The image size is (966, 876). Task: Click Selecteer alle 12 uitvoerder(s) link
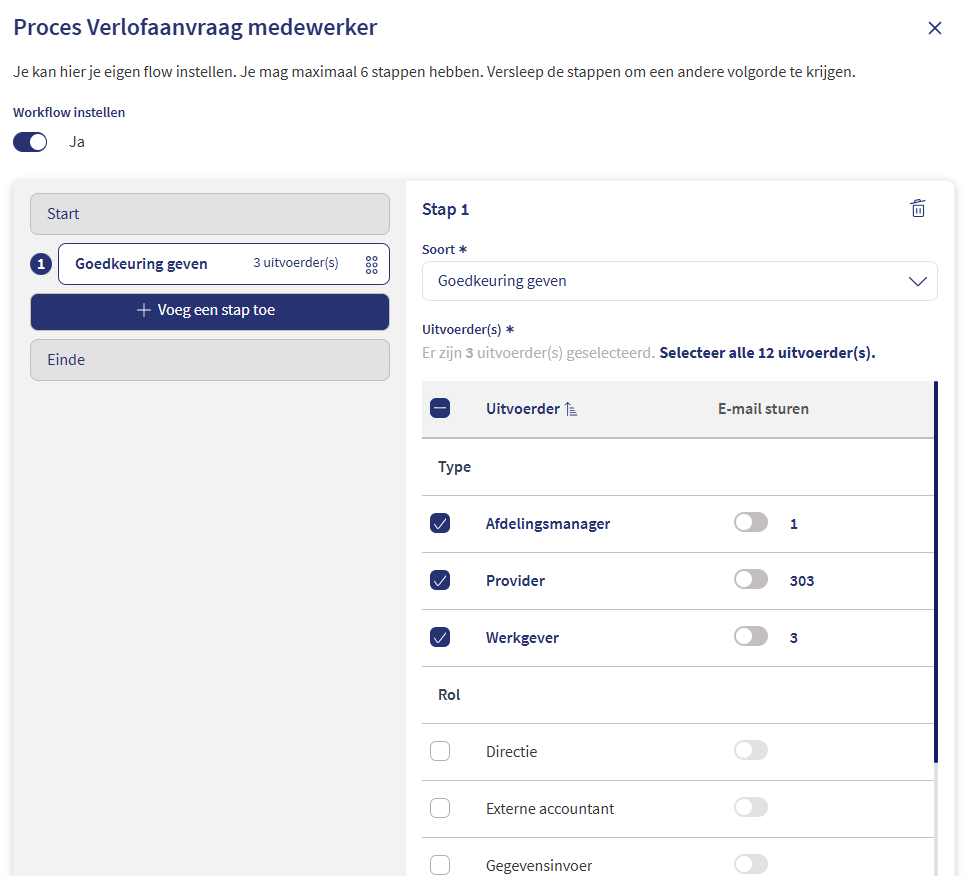(767, 353)
